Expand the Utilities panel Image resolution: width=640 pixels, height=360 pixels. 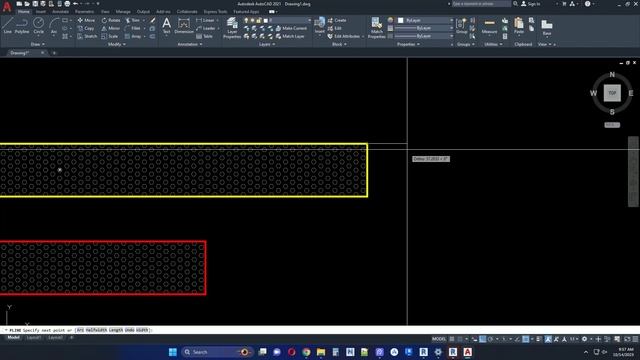pos(493,44)
